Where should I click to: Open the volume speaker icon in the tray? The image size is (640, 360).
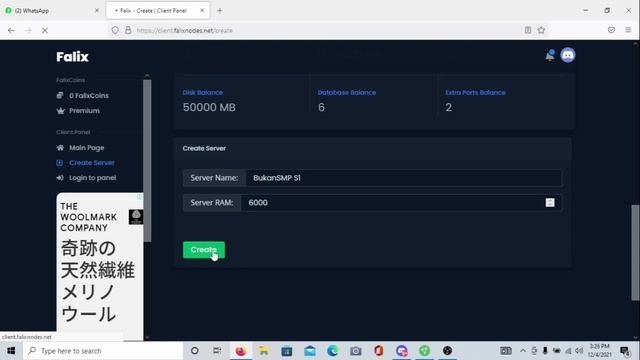579,351
